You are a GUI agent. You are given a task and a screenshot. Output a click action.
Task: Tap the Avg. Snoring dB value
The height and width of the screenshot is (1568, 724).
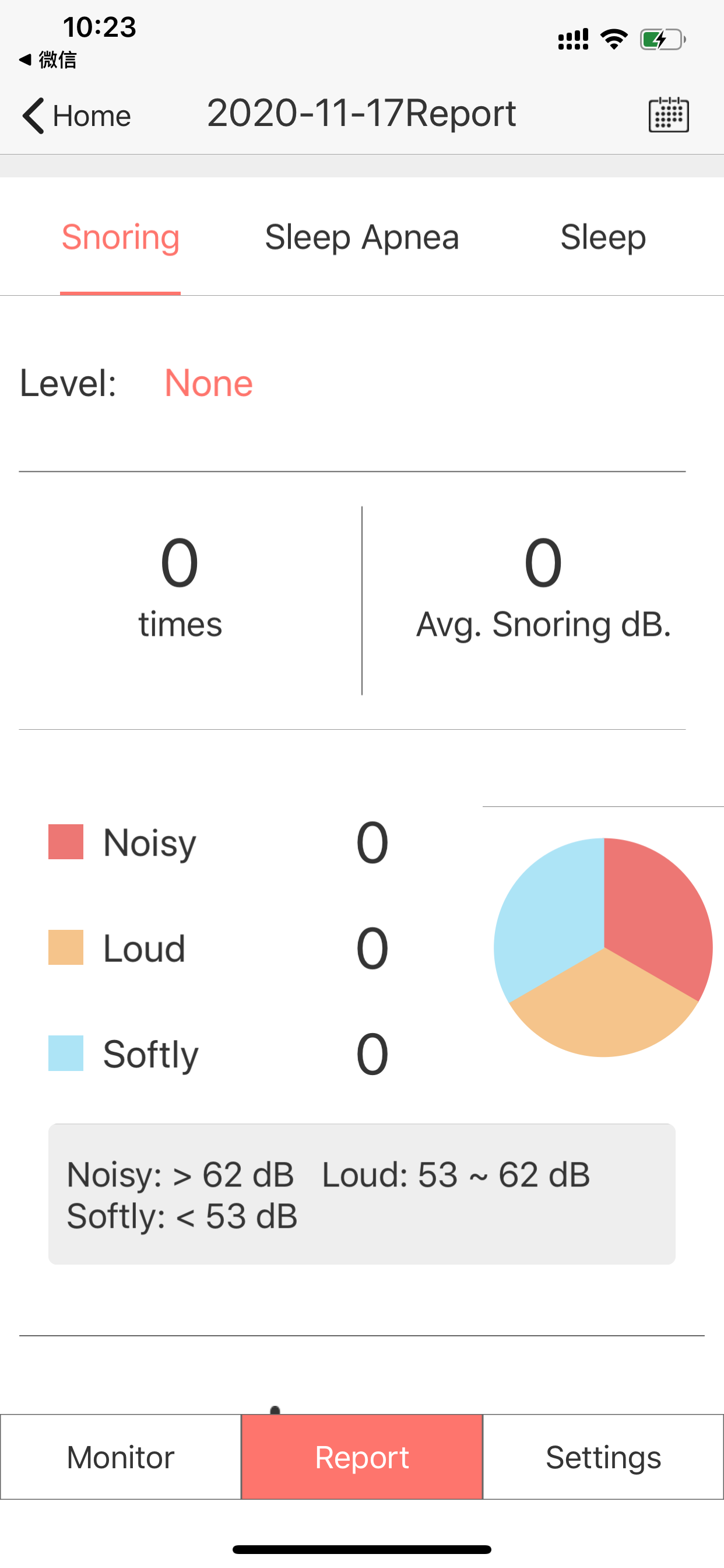pos(543,563)
